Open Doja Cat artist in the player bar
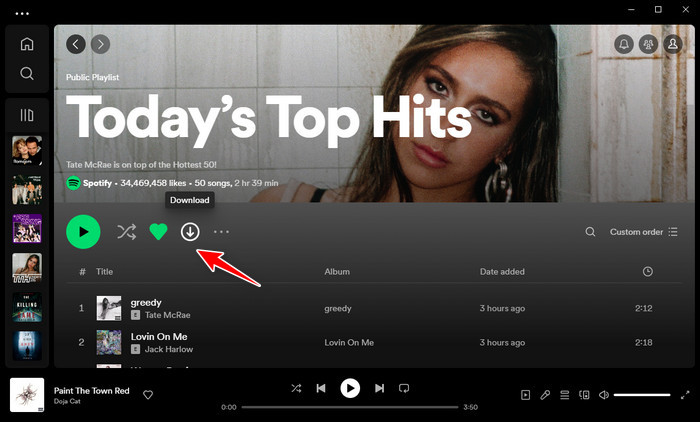Viewport: 700px width, 422px height. (x=67, y=401)
